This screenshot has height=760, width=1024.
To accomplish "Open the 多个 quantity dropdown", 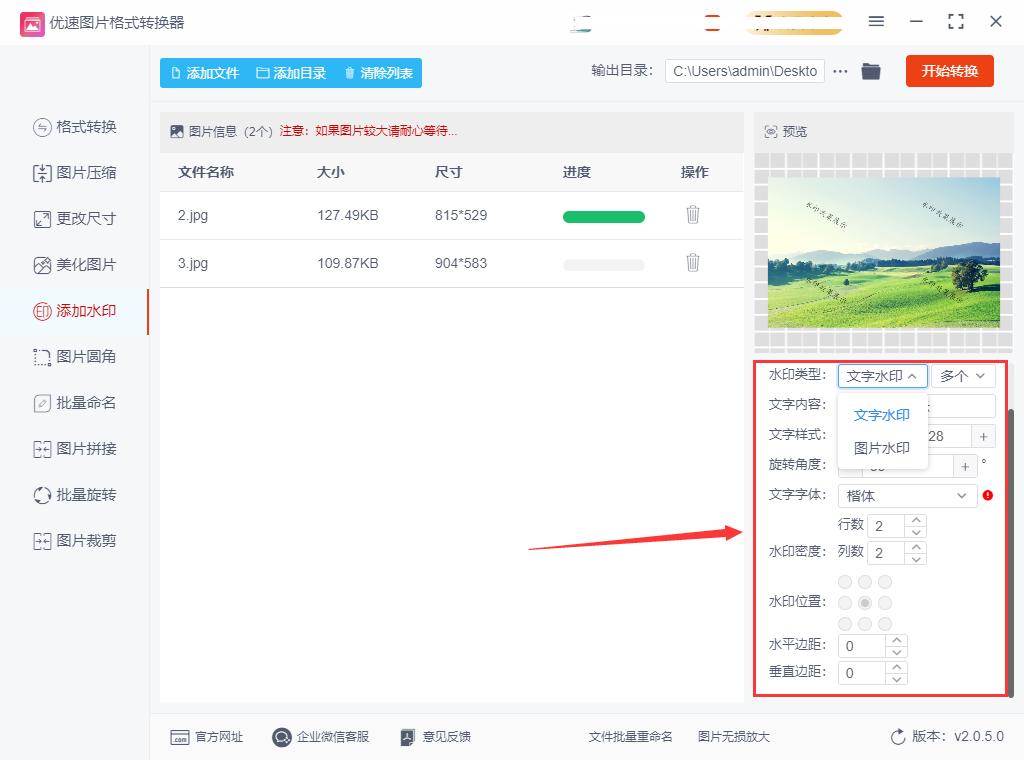I will click(963, 376).
